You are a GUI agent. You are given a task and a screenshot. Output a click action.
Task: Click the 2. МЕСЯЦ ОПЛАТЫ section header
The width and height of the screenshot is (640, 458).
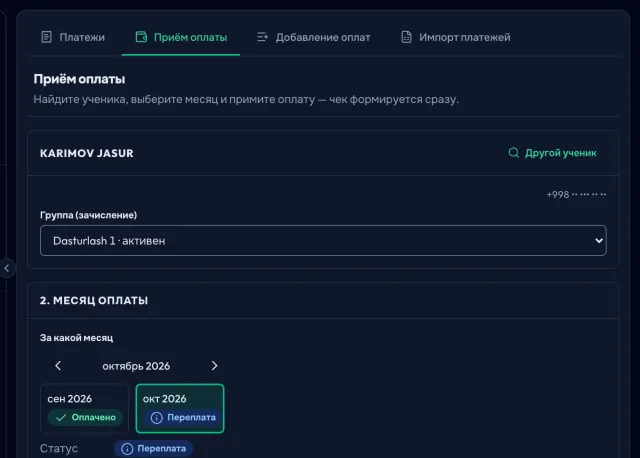click(x=94, y=300)
